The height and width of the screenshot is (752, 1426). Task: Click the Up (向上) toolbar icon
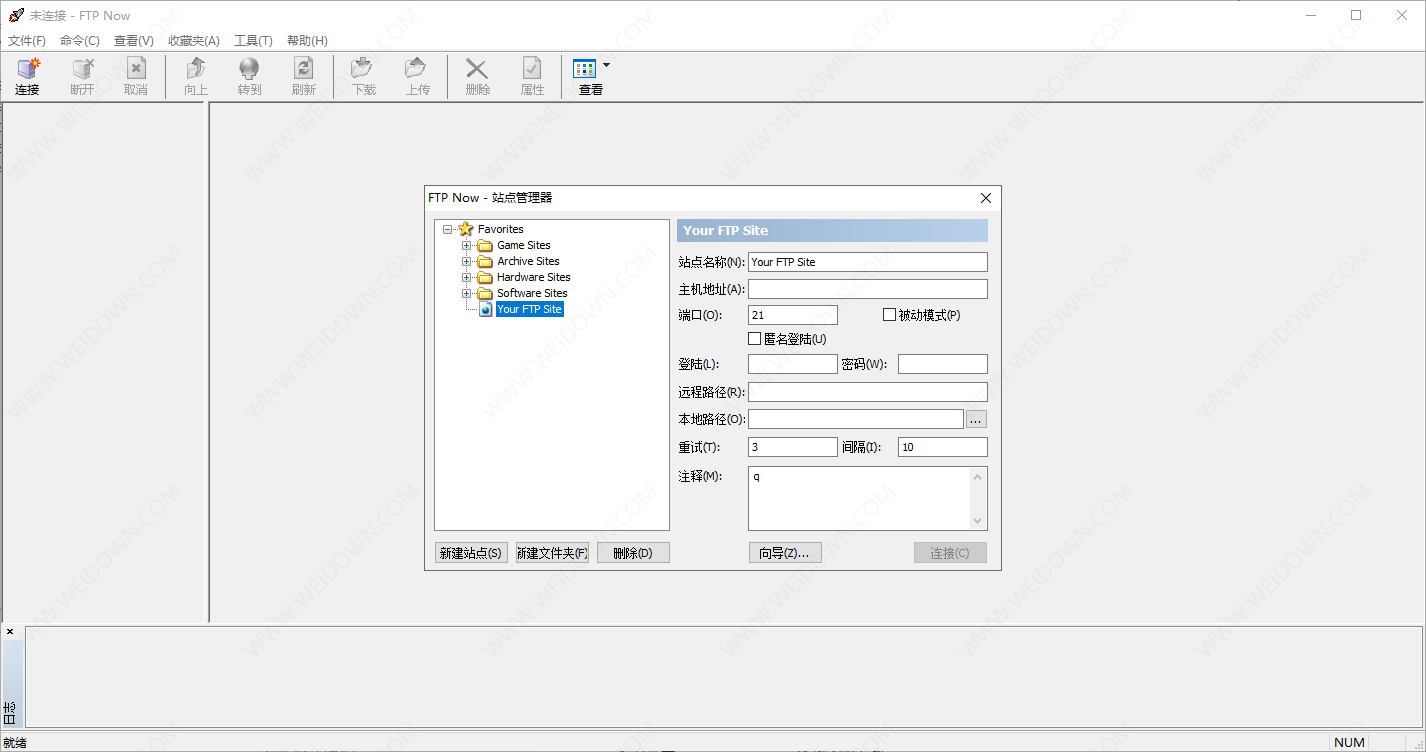(196, 68)
